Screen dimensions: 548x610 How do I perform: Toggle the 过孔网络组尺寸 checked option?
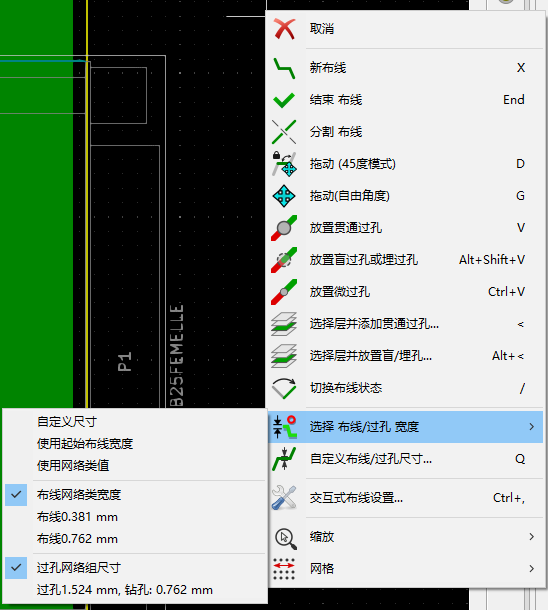point(135,568)
